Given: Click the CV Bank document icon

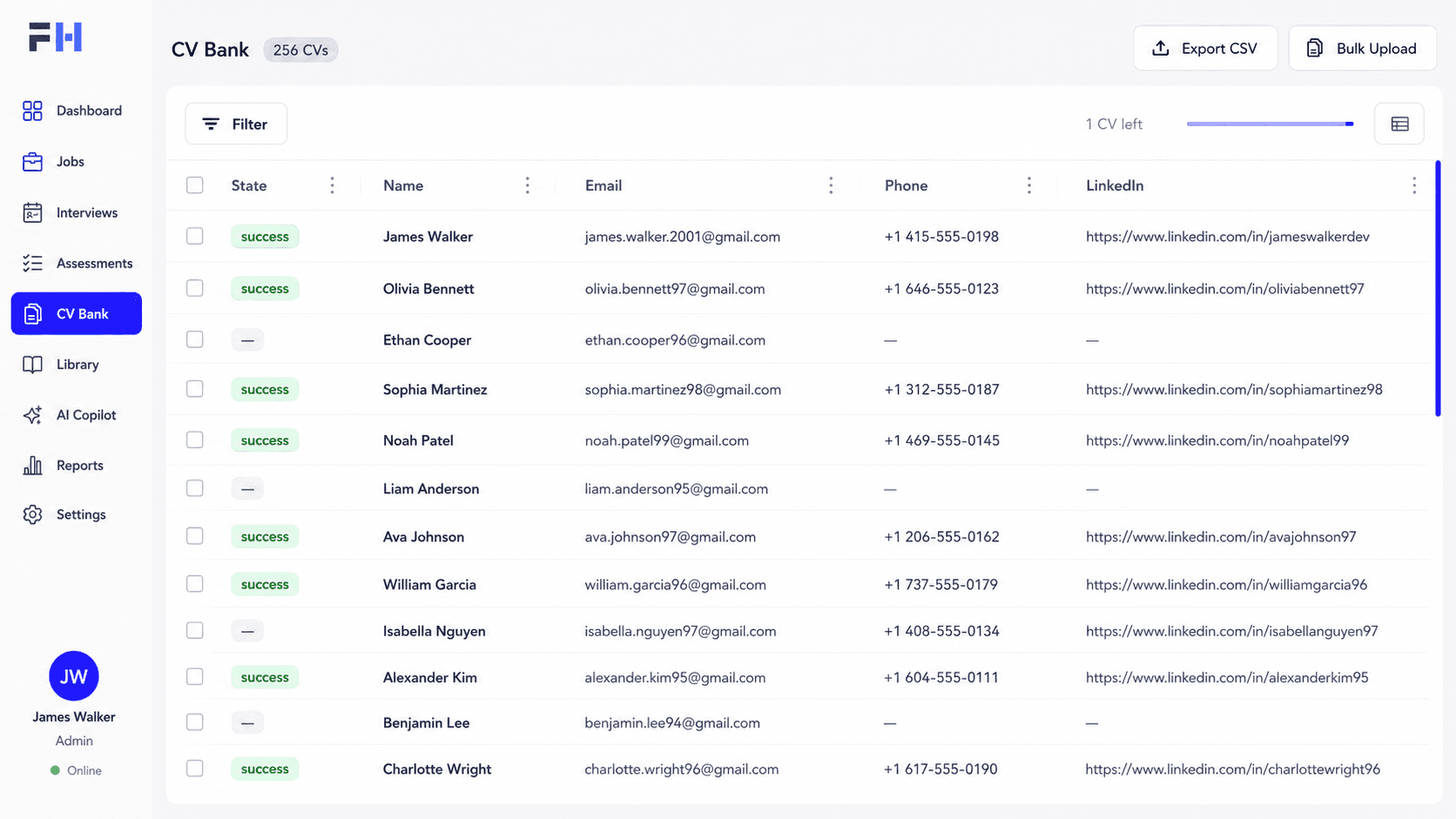Looking at the screenshot, I should click(32, 314).
